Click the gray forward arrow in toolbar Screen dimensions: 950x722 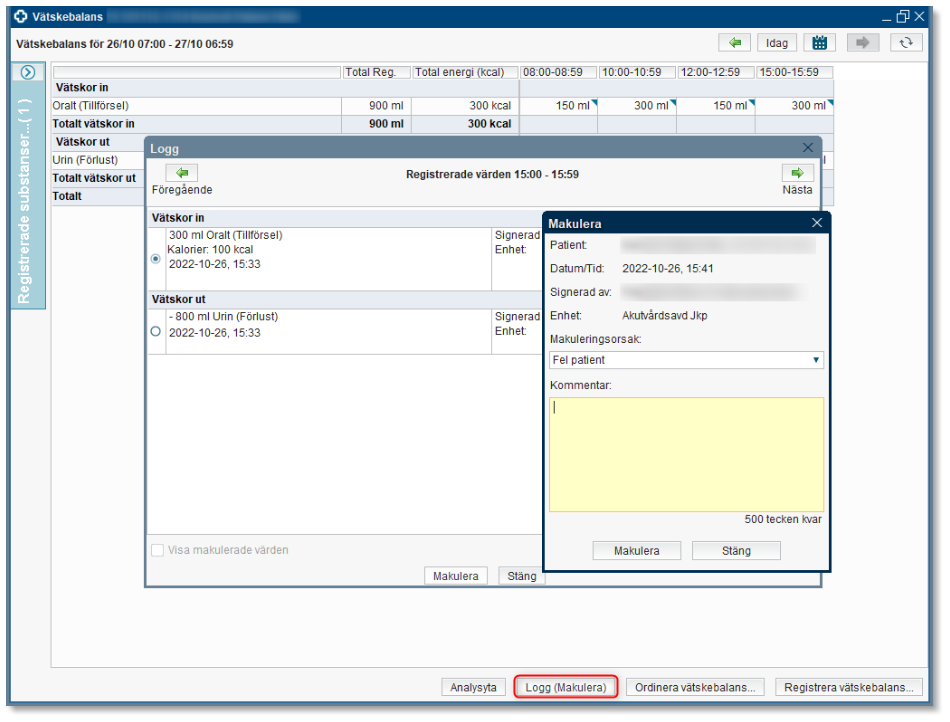pyautogui.click(x=862, y=43)
